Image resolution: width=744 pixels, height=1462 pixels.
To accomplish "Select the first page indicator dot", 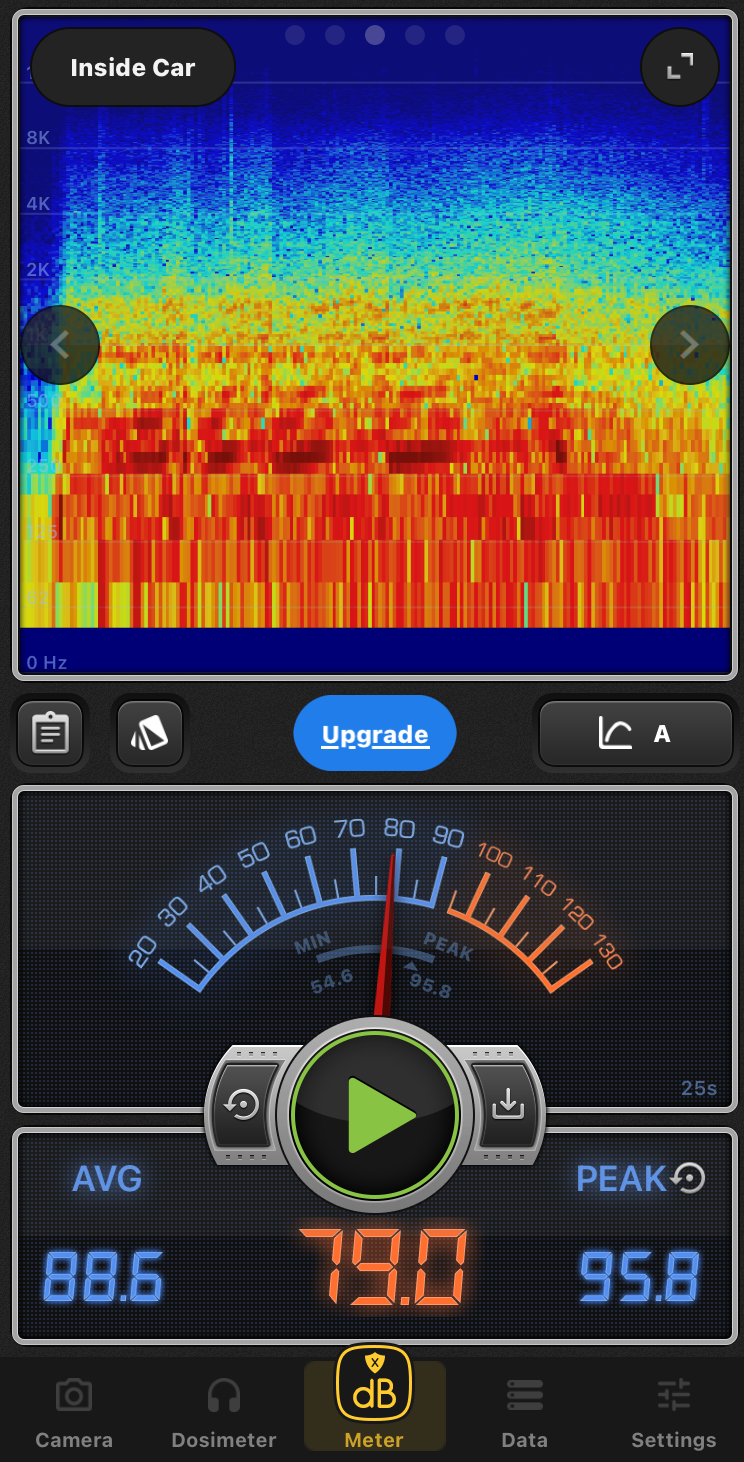I will click(295, 36).
